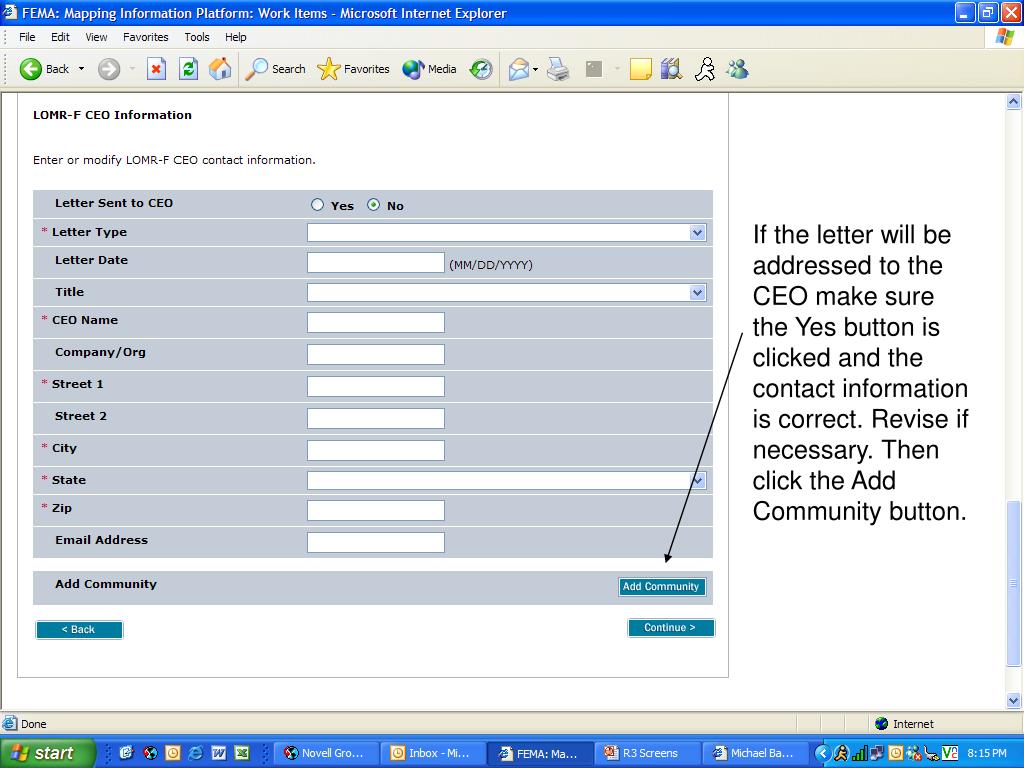Viewport: 1024px width, 768px height.
Task: Click the Messenger people icon
Action: coord(737,69)
